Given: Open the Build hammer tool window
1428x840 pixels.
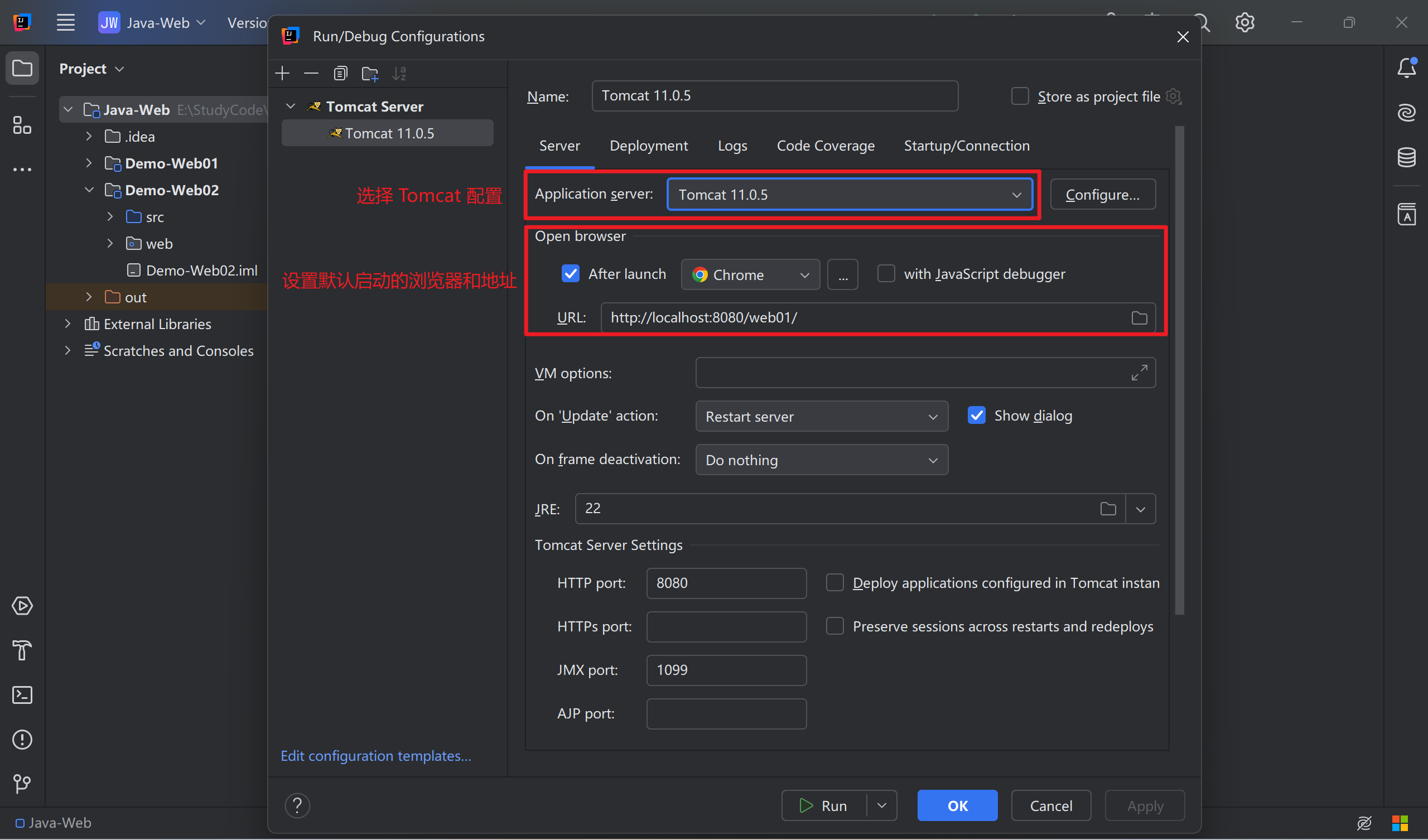Looking at the screenshot, I should 22,650.
